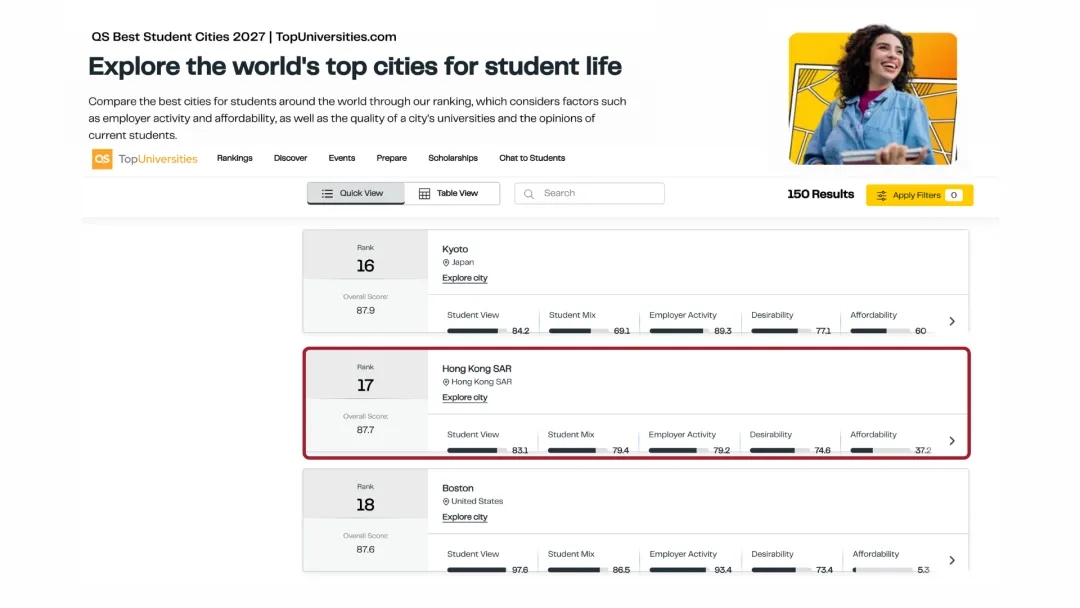Click Kyoto's Affordability value 60

pos(921,331)
